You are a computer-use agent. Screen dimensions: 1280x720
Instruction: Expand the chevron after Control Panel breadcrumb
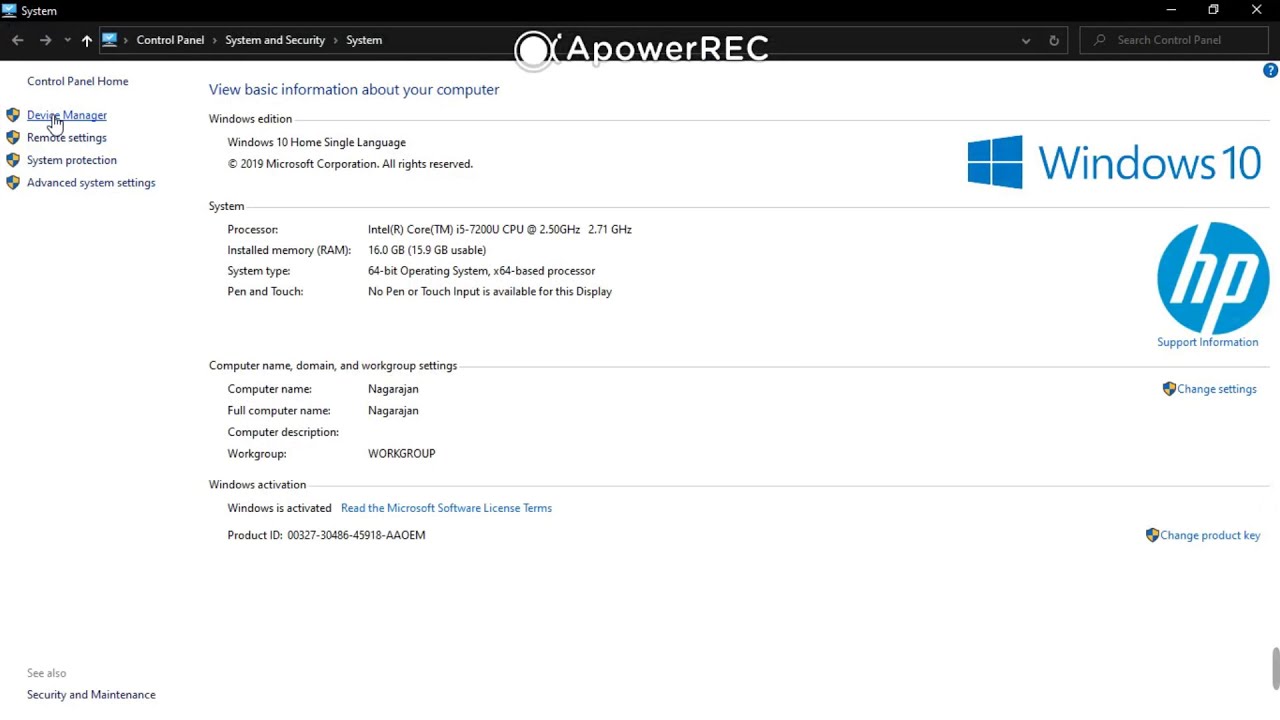[x=215, y=40]
